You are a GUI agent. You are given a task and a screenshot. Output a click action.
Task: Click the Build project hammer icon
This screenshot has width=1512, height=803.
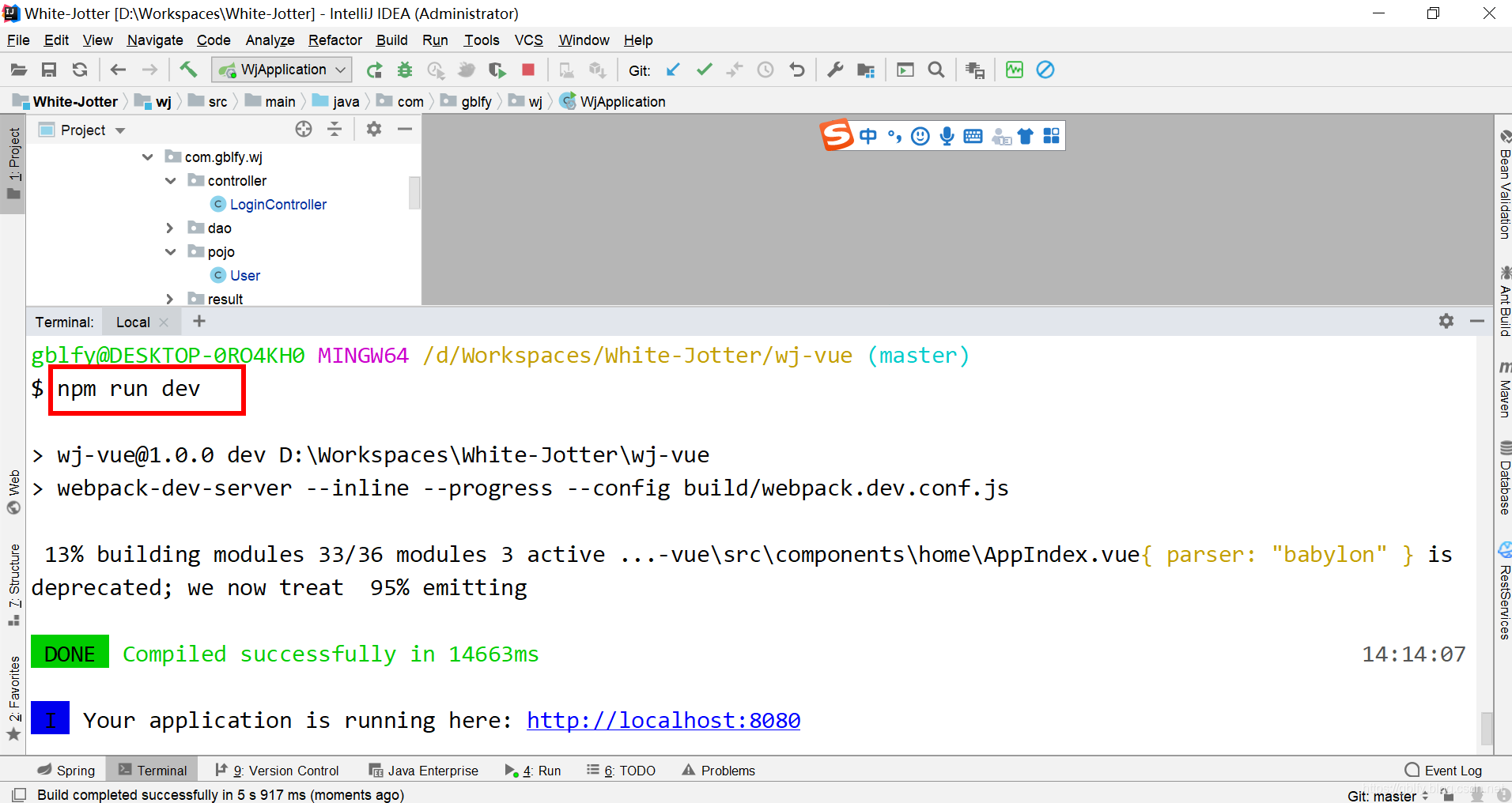(x=188, y=70)
